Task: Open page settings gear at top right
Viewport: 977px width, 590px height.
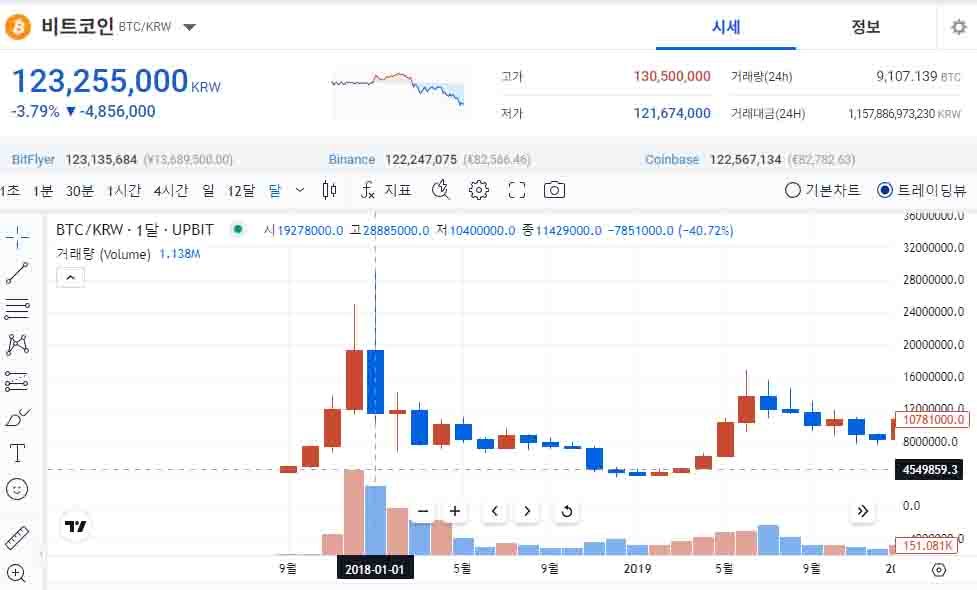Action: (958, 27)
